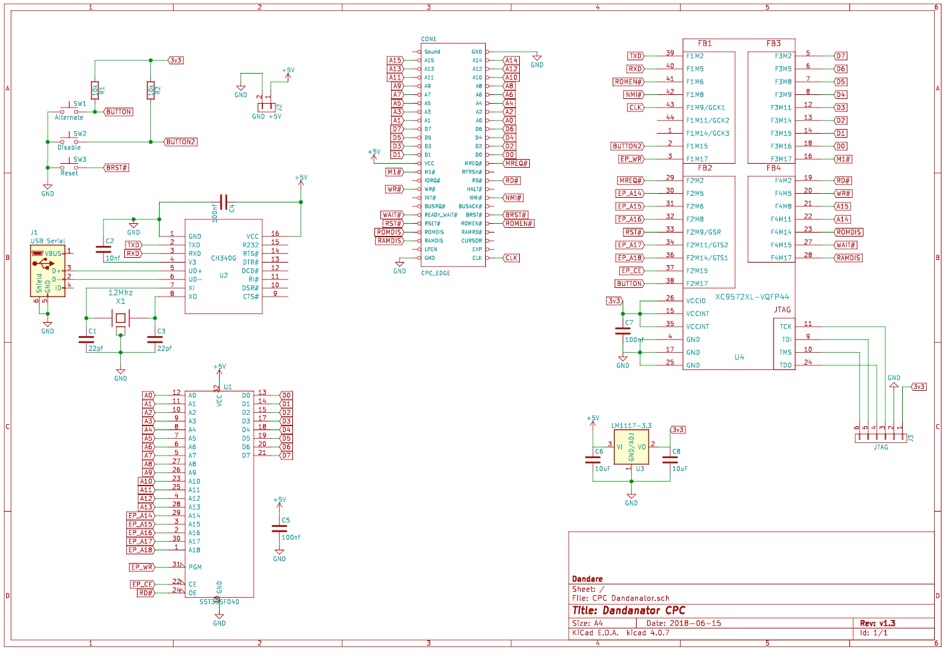Screen dimensions: 943x652
Task: Select the BRST# label beside Reset switch
Action: [x=116, y=168]
